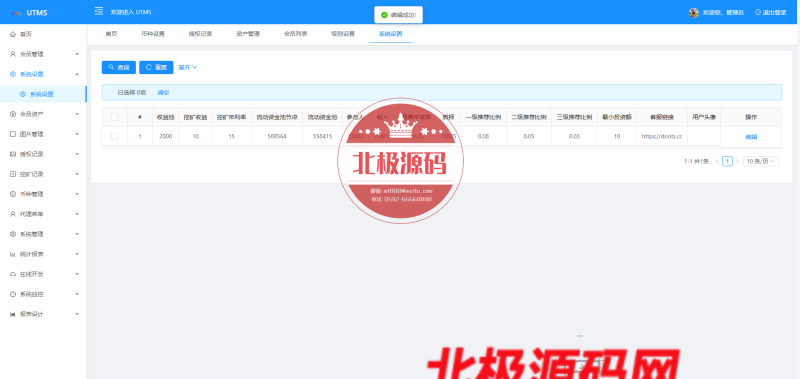
Task: Click the admin user avatar in header
Action: click(x=693, y=13)
